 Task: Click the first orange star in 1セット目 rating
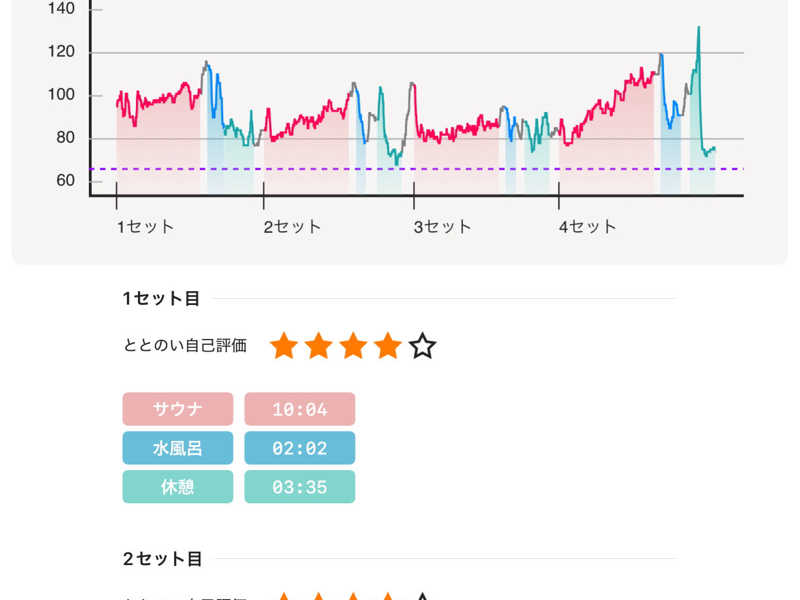(284, 347)
